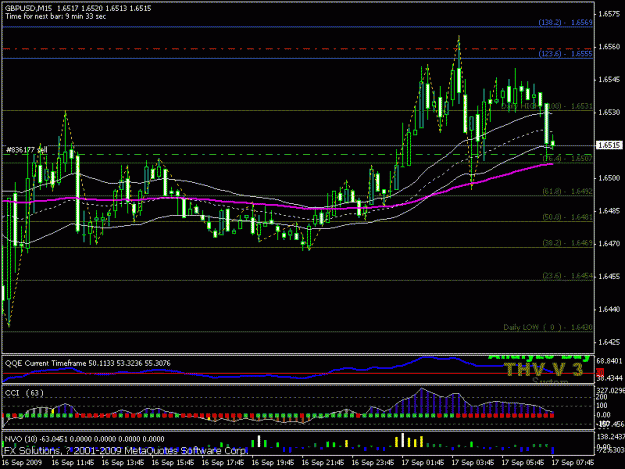This screenshot has width=625, height=469.
Task: Click the 17 Sep 03:45 time label
Action: (x=473, y=463)
